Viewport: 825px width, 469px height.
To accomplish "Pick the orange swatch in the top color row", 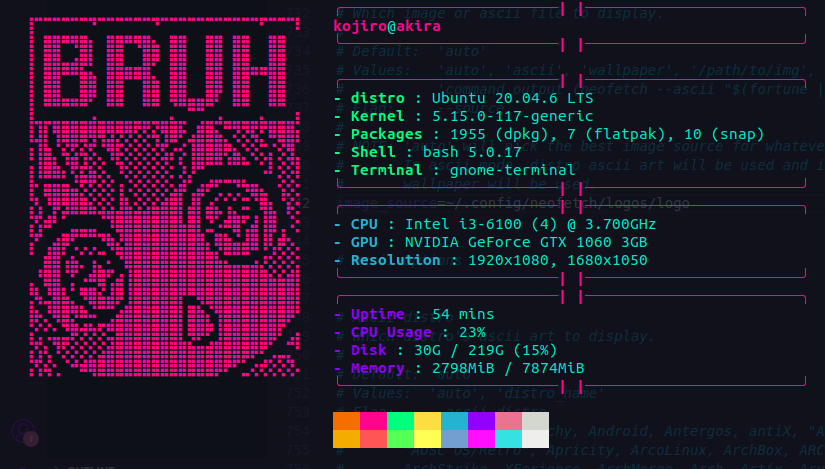I will [x=346, y=421].
